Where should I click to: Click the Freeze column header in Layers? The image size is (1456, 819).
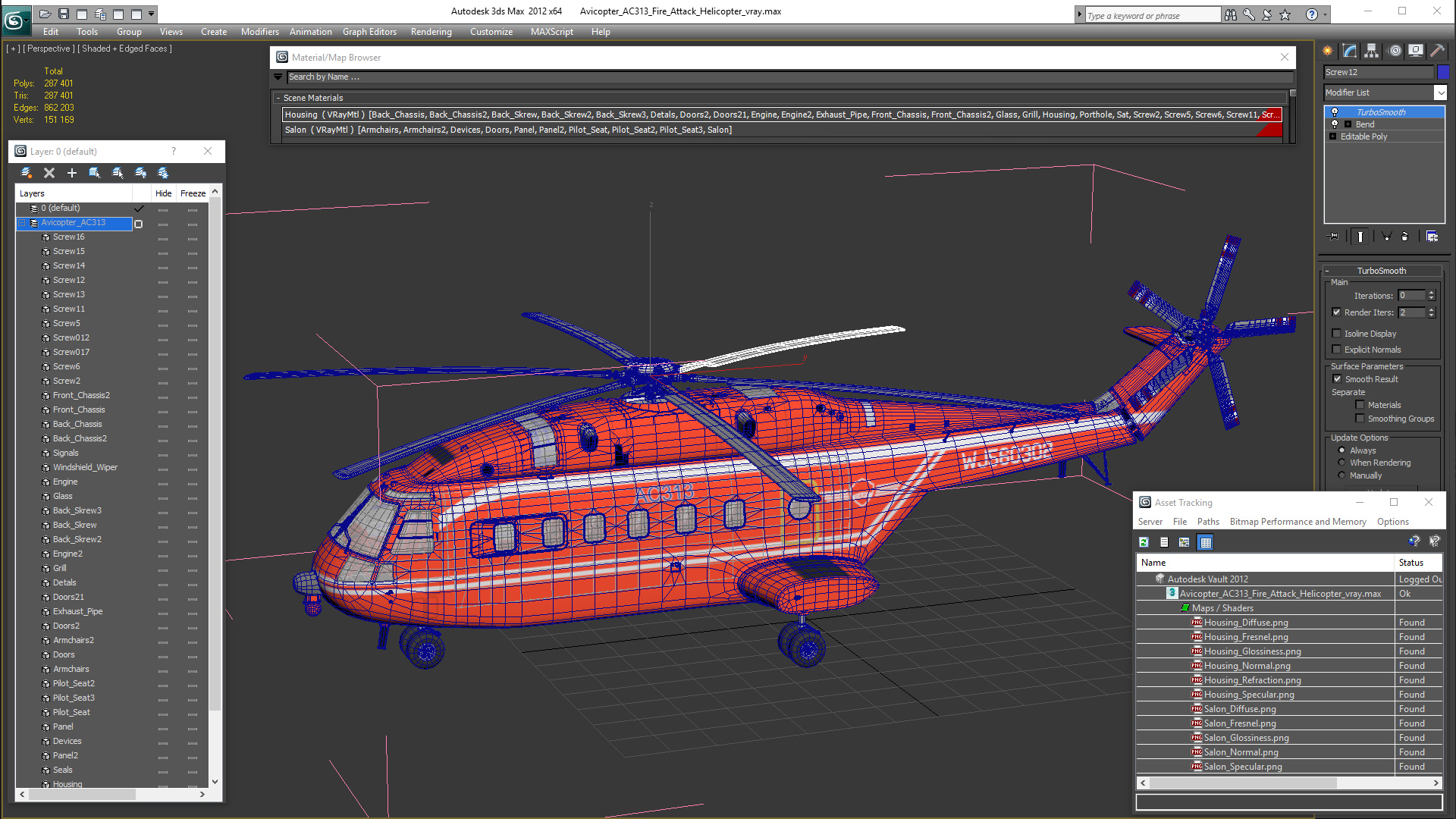point(193,193)
